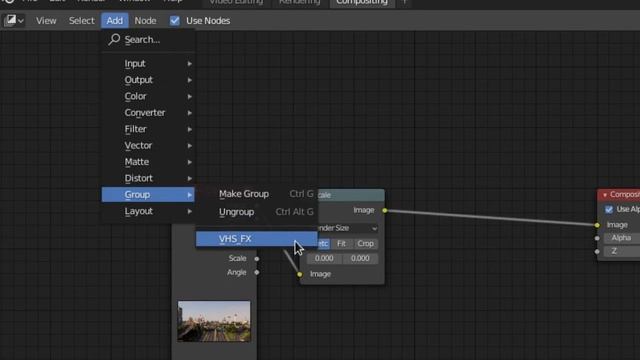The width and height of the screenshot is (640, 360).
Task: Open the View menu
Action: (46, 20)
